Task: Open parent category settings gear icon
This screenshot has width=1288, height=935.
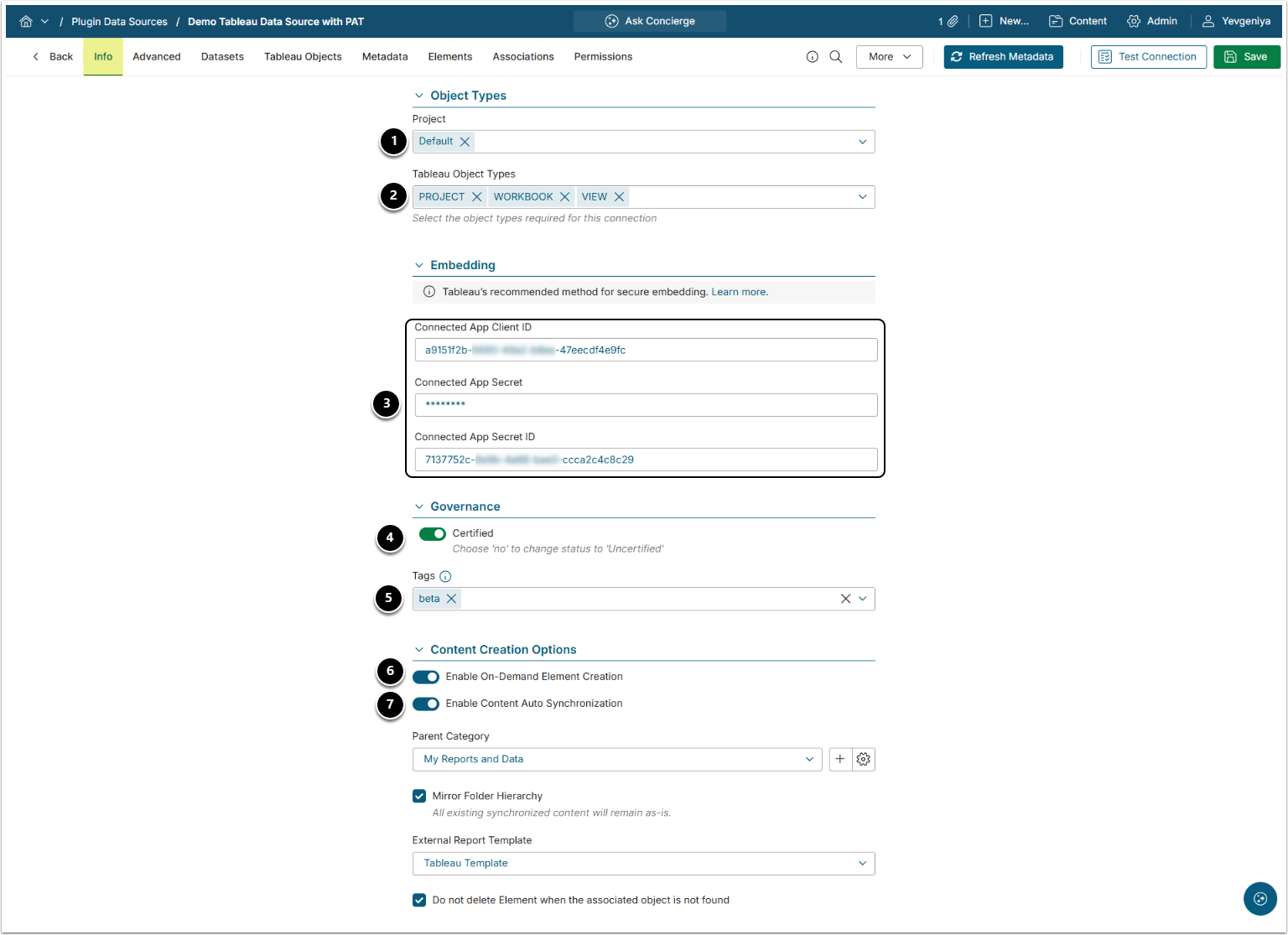Action: point(864,760)
